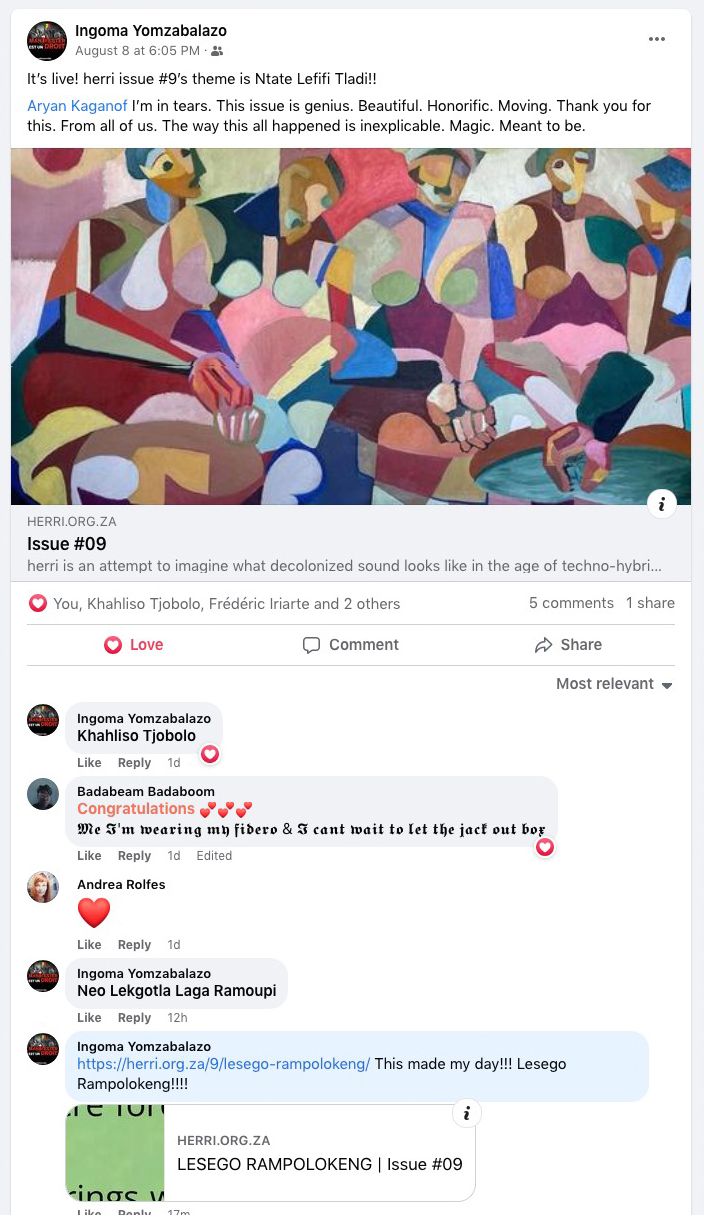Open Ingoma Yomzabalazo's profile picture on the post
This screenshot has width=704, height=1228.
[x=47, y=41]
